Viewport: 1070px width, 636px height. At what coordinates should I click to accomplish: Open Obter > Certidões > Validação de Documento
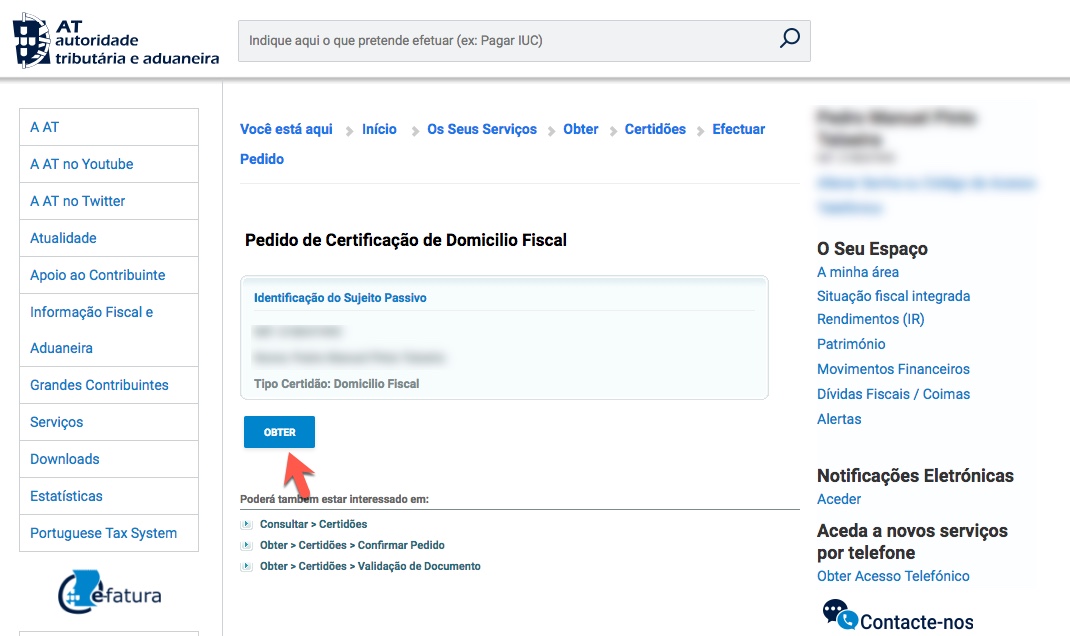click(370, 566)
